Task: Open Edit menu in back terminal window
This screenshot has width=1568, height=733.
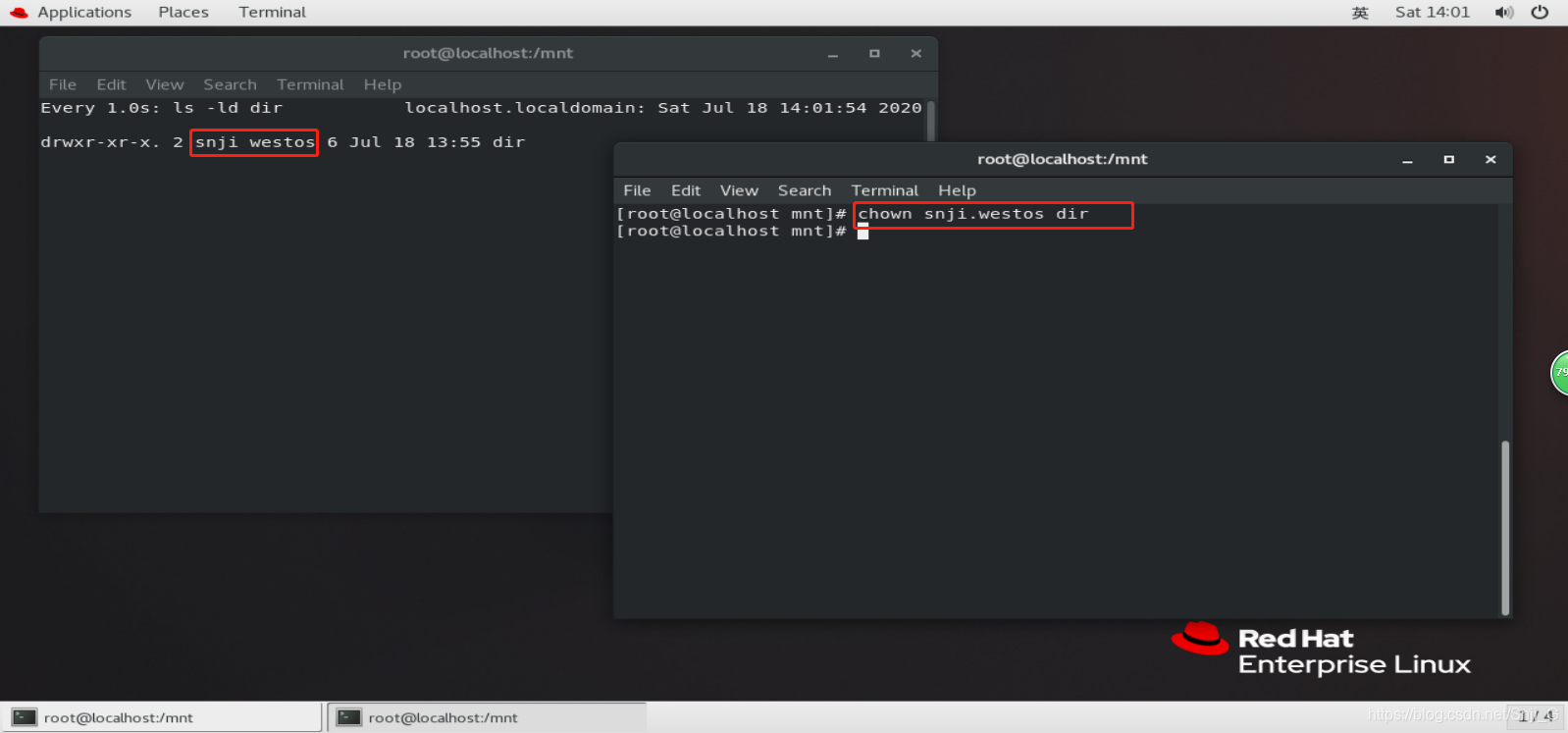Action: (111, 84)
